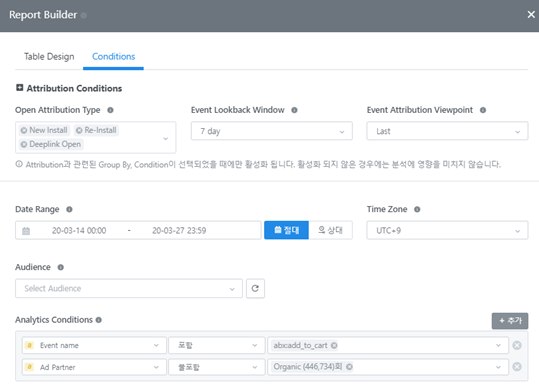This screenshot has width=539, height=389.
Task: Switch to the Table Design tab
Action: 49,56
